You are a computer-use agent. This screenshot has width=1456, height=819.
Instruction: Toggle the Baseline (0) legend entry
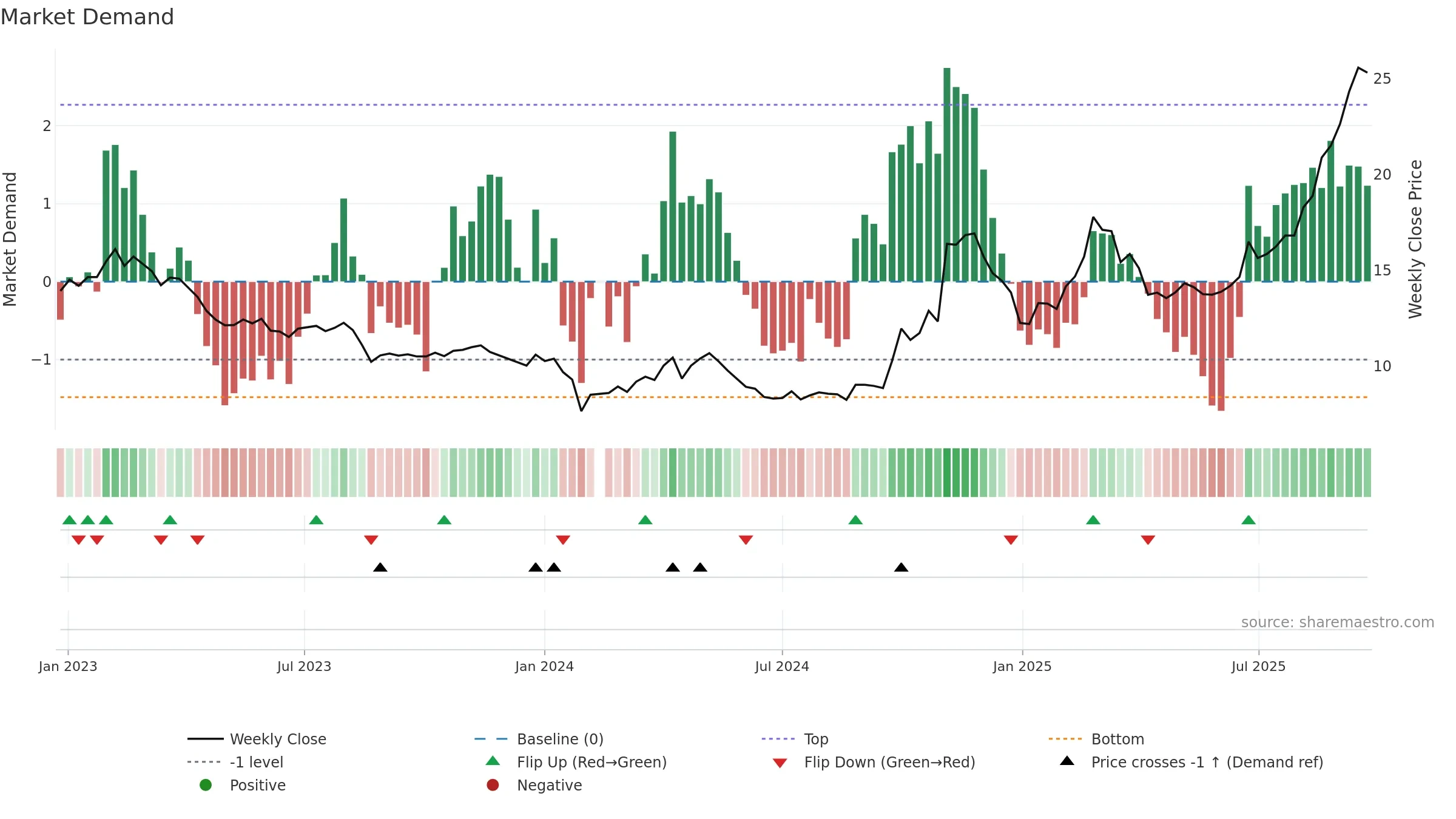pyautogui.click(x=539, y=739)
